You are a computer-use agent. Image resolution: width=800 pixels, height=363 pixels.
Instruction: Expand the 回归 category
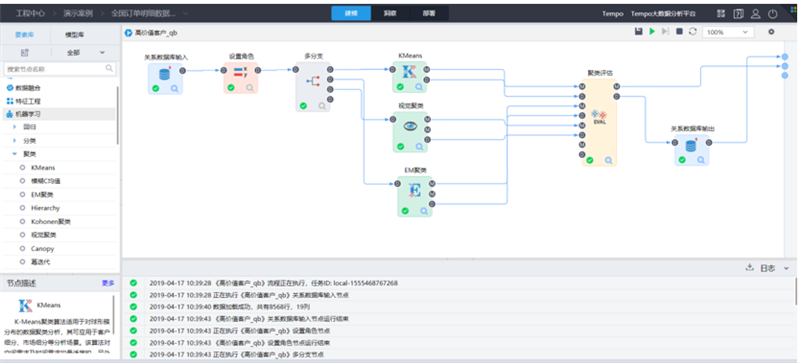coord(15,127)
